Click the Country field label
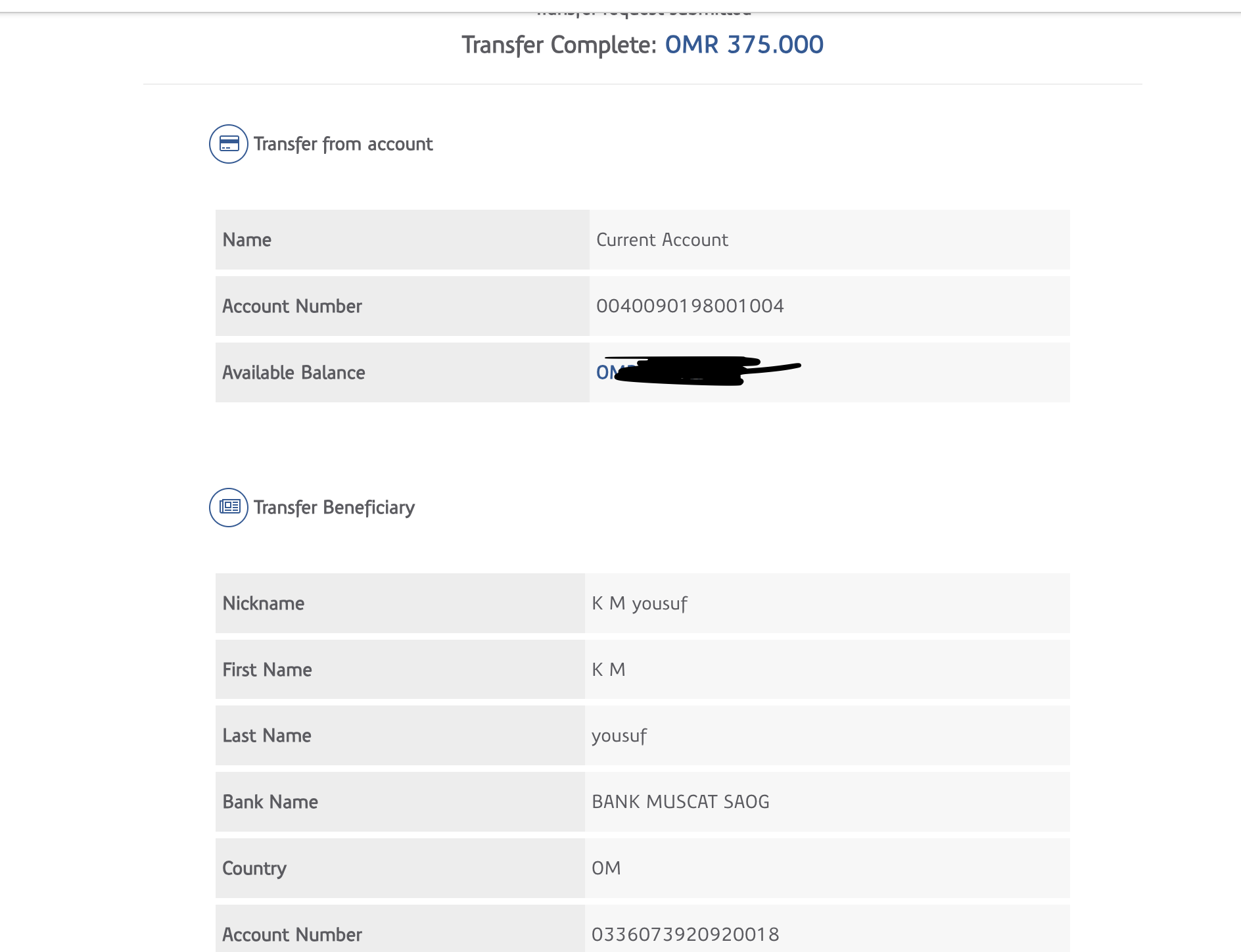This screenshot has height=952, width=1241. 254,869
